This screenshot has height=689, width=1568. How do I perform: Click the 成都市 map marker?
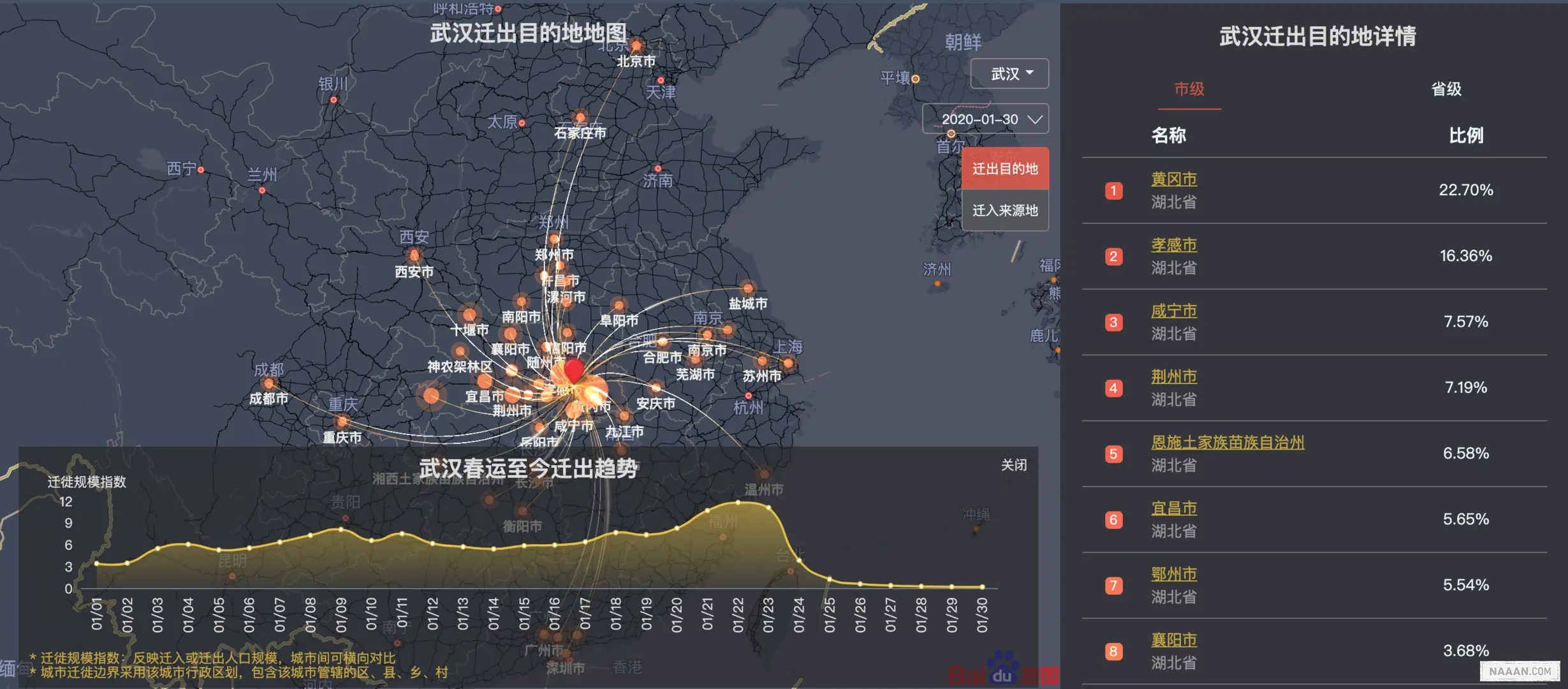coord(269,383)
